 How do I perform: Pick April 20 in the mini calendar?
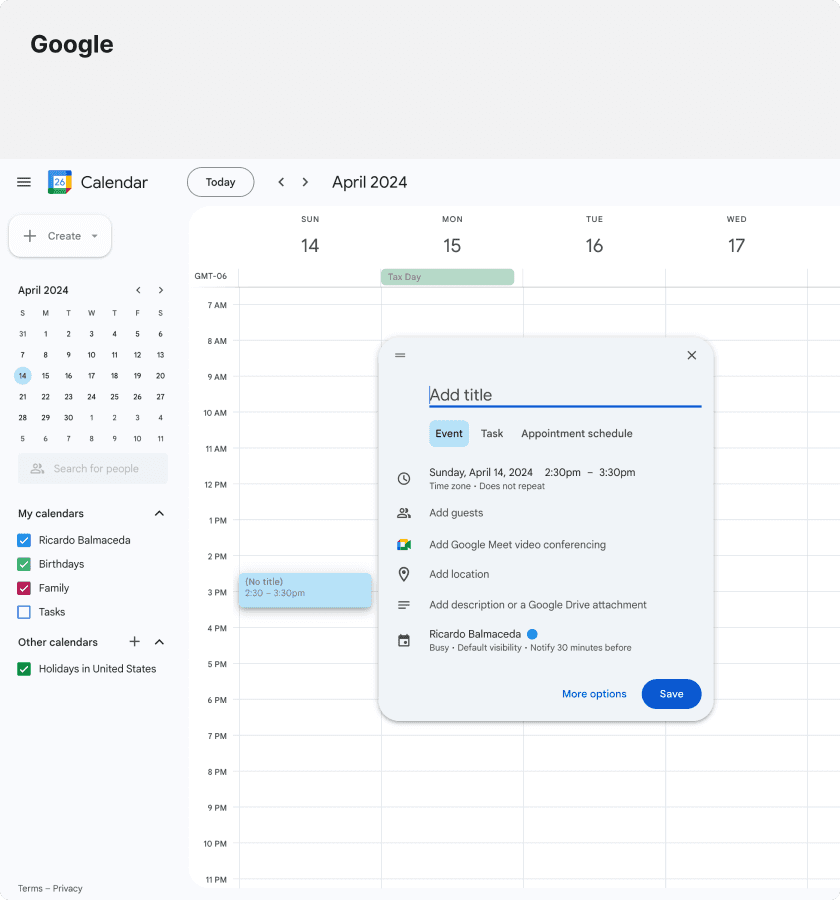(x=160, y=376)
